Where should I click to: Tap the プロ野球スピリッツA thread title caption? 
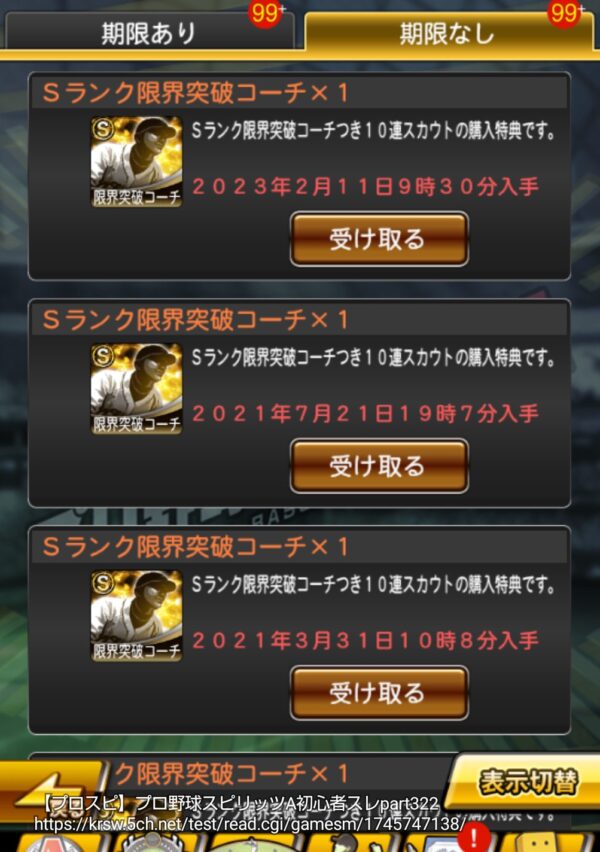tap(240, 804)
